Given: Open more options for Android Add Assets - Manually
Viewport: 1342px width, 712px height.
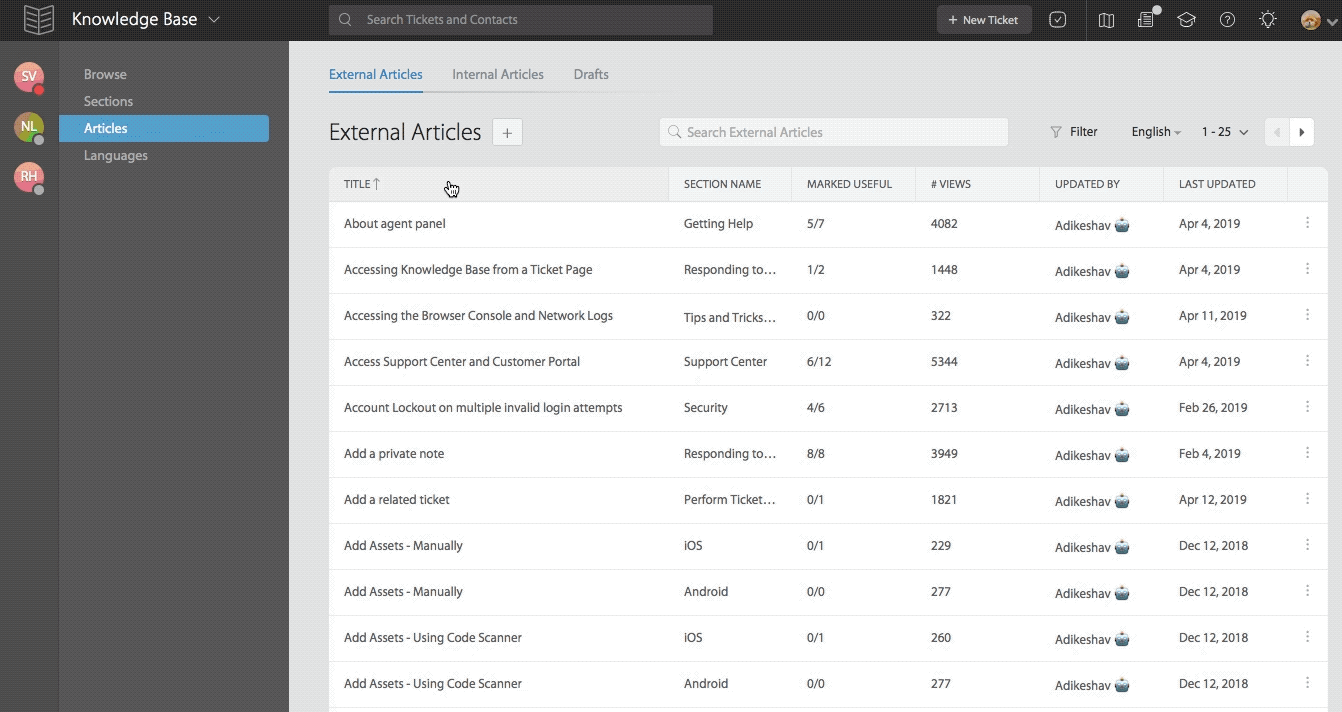Looking at the screenshot, I should tap(1307, 591).
